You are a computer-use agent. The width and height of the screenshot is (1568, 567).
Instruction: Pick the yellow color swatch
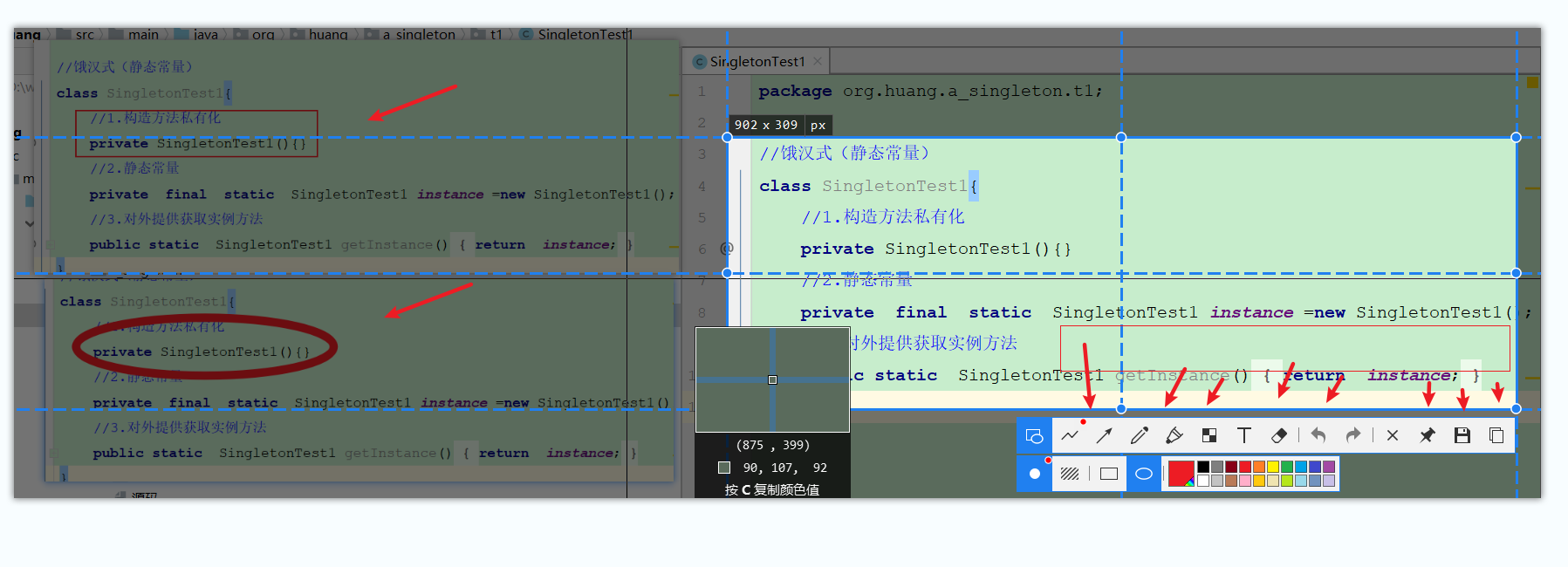point(1273,467)
